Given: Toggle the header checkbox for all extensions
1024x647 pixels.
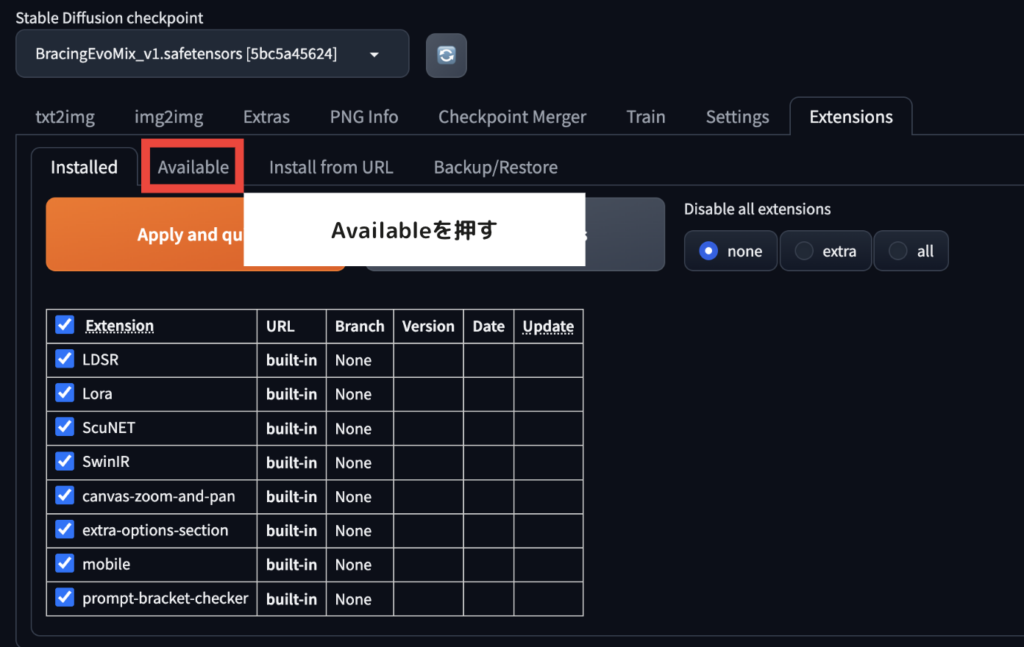Looking at the screenshot, I should [x=65, y=325].
